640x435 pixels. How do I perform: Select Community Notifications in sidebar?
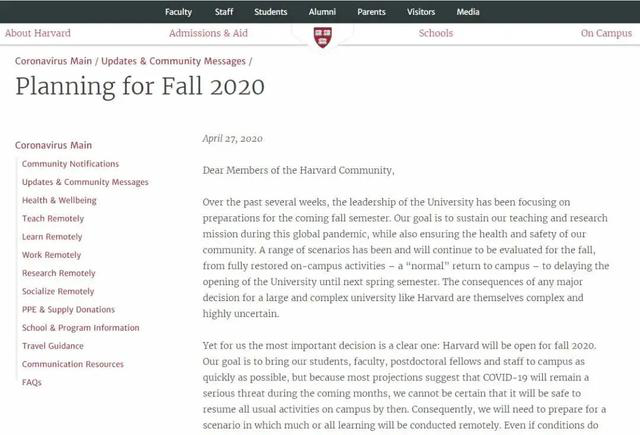pos(70,164)
